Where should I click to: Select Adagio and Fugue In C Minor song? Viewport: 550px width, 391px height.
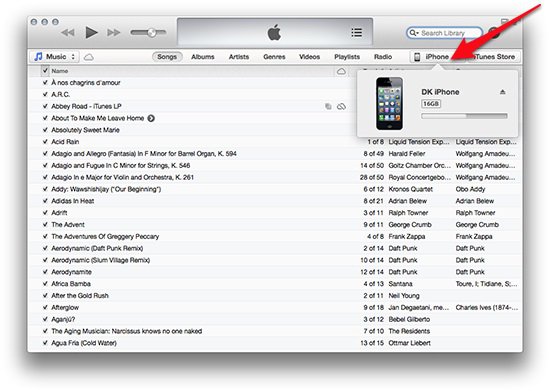121,166
